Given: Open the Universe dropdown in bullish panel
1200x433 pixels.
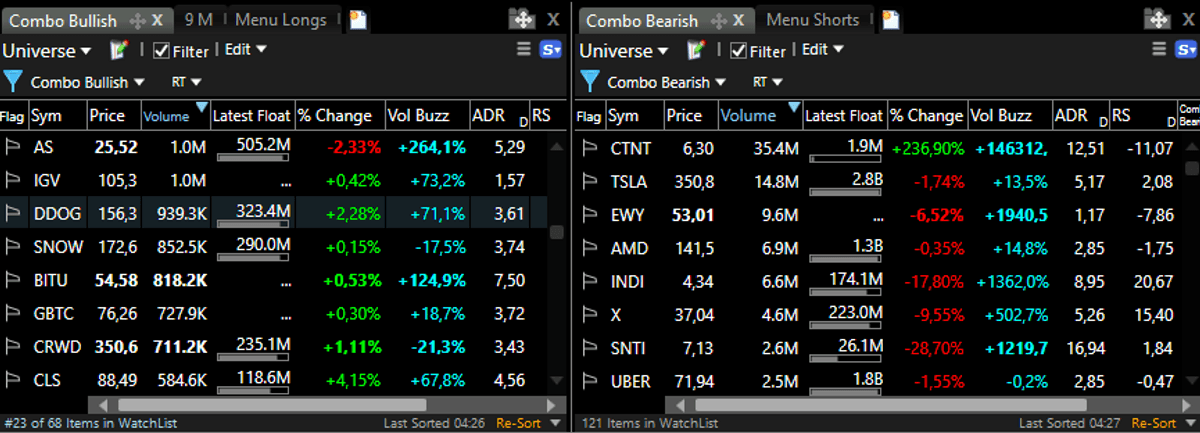Looking at the screenshot, I should pos(47,50).
